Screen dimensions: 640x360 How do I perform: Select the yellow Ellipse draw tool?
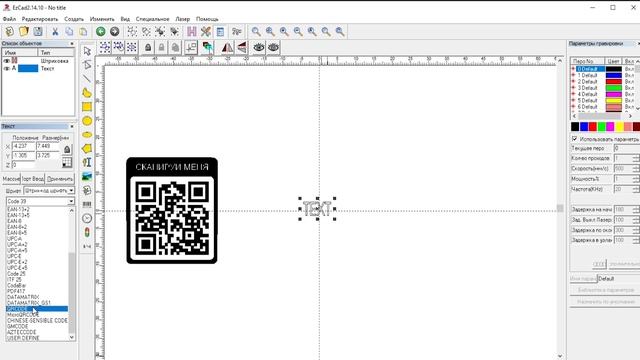(87, 135)
